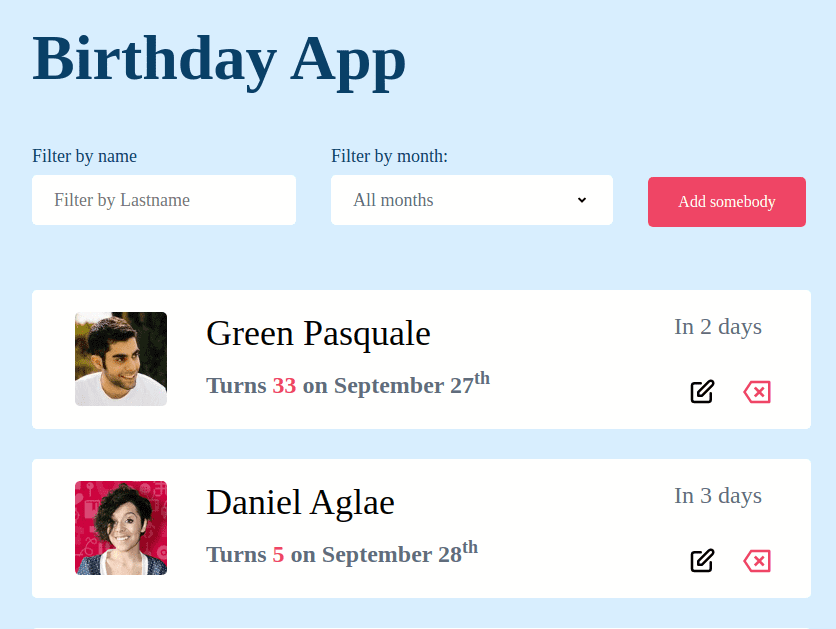Viewport: 836px width, 629px height.
Task: Click the dropdown chevron next to All months
Action: coord(581,200)
